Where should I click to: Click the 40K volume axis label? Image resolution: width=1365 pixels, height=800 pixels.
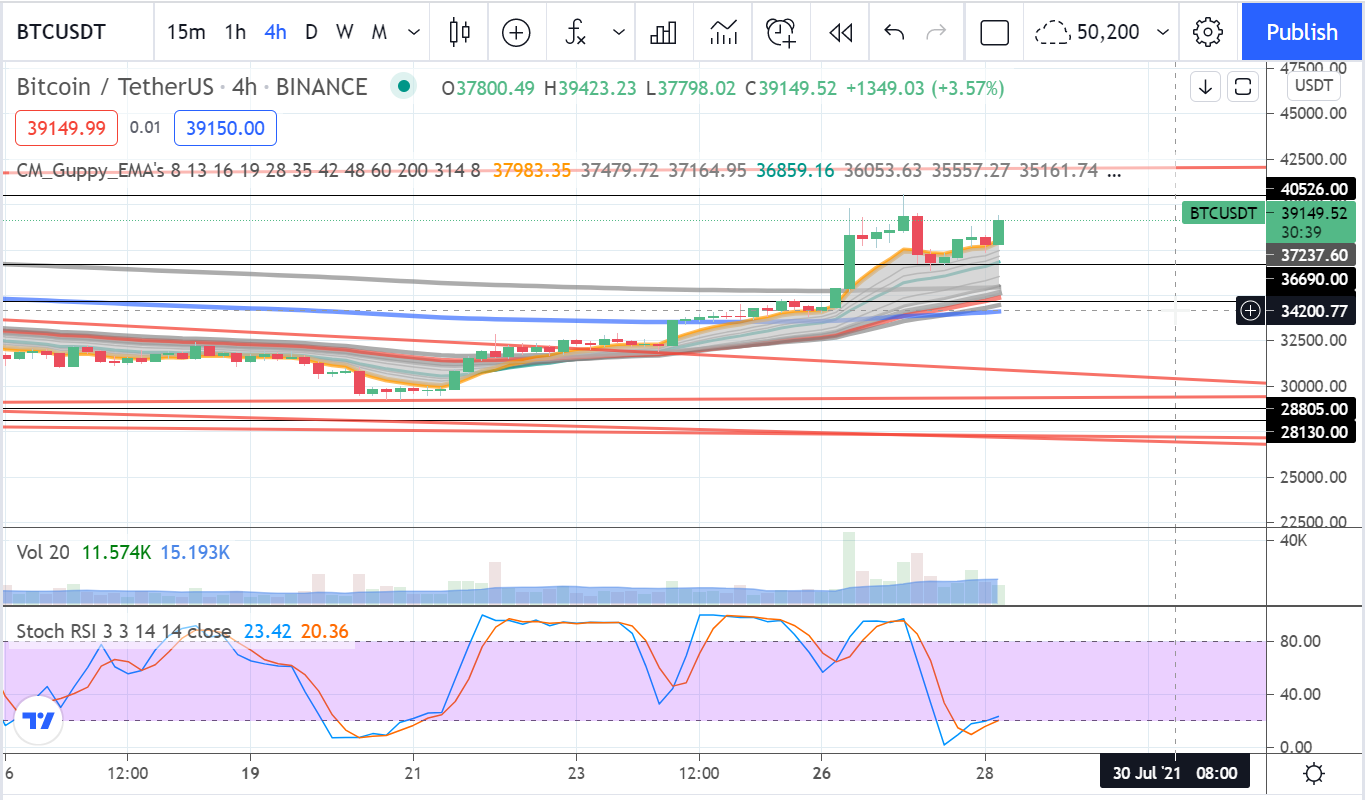pos(1294,541)
